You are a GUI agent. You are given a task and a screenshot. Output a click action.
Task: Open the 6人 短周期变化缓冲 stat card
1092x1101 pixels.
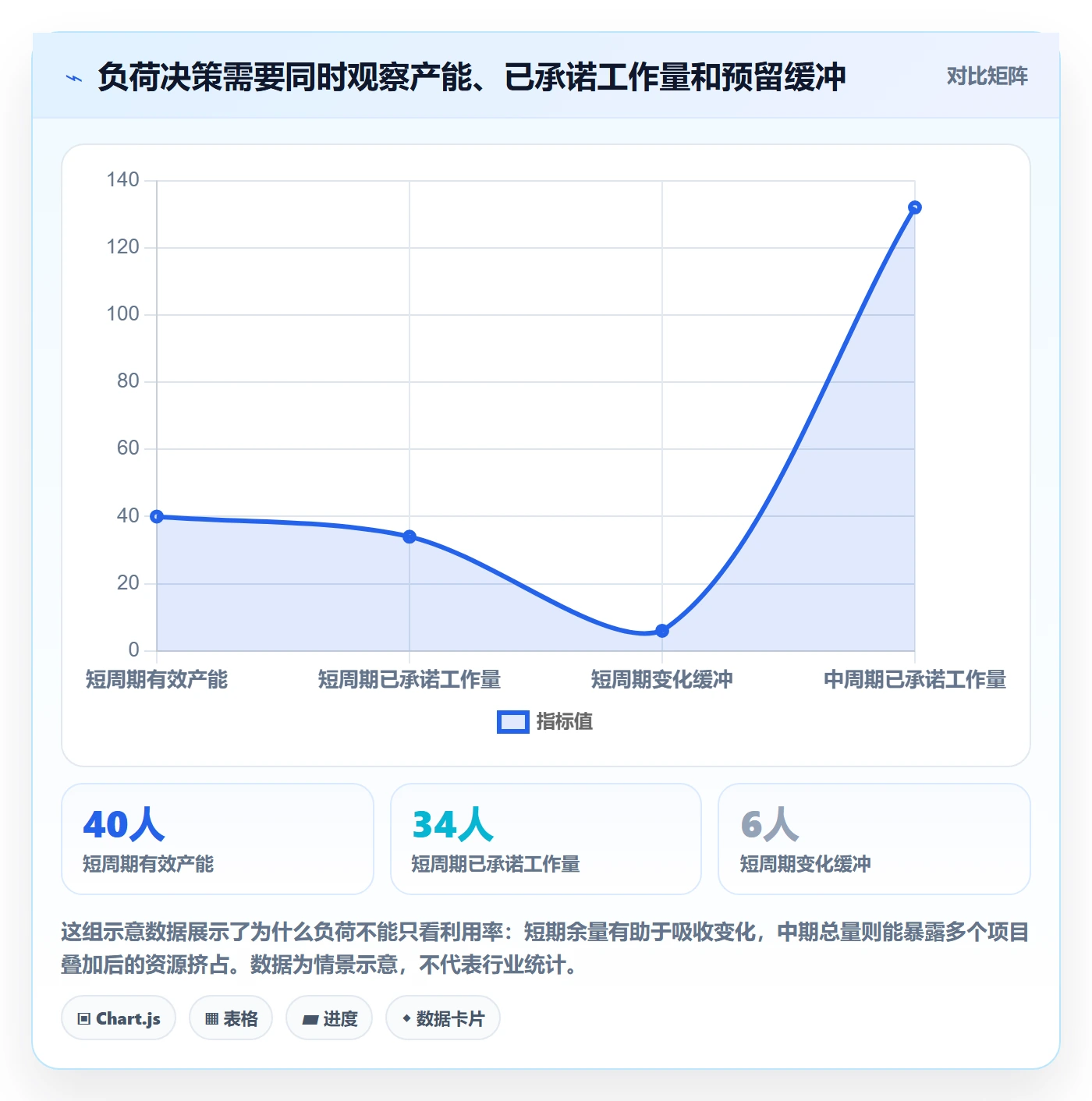(874, 839)
